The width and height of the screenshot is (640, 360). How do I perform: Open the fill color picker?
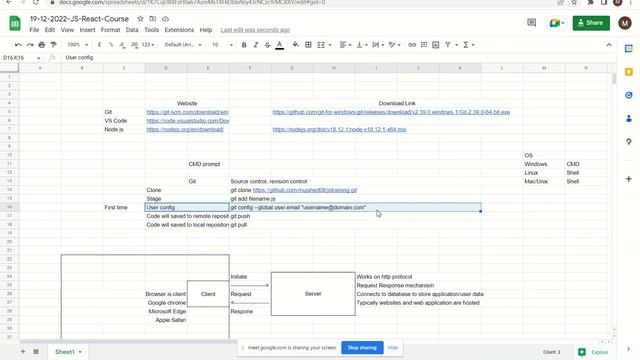[296, 45]
